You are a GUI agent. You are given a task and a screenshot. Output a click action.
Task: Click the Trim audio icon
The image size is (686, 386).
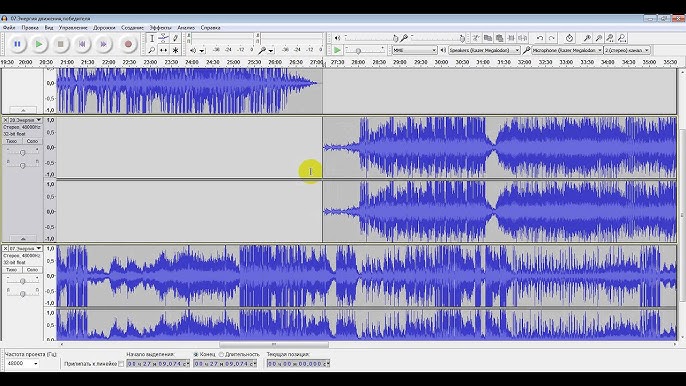point(511,39)
